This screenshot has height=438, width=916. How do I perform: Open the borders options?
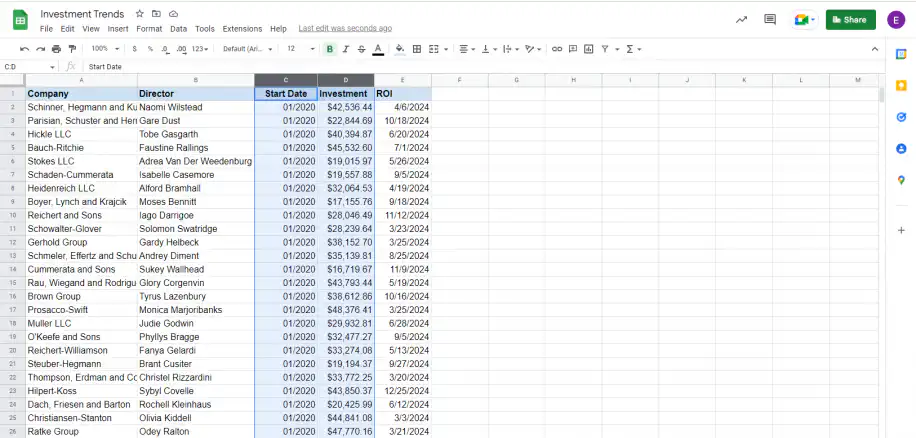coord(417,49)
